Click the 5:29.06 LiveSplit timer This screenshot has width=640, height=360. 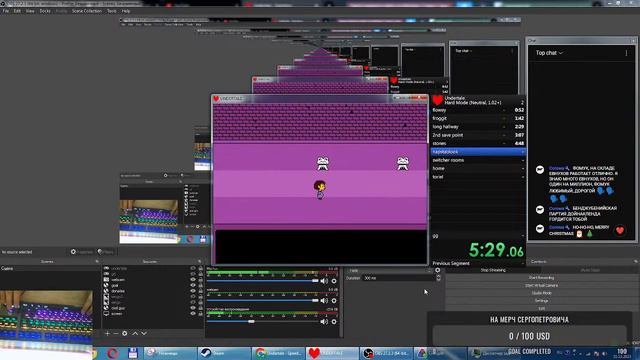[496, 250]
